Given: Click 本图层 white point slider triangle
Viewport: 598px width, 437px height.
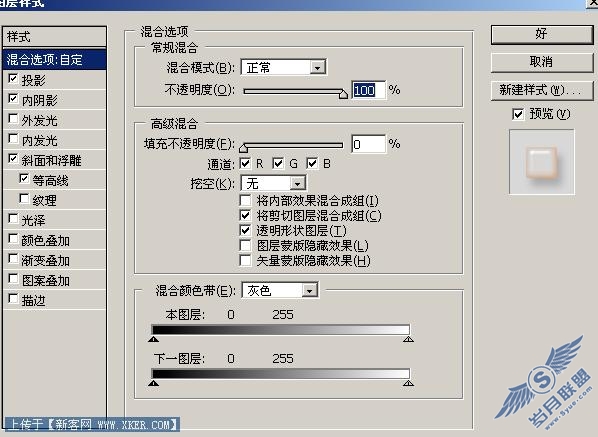Looking at the screenshot, I should point(408,339).
